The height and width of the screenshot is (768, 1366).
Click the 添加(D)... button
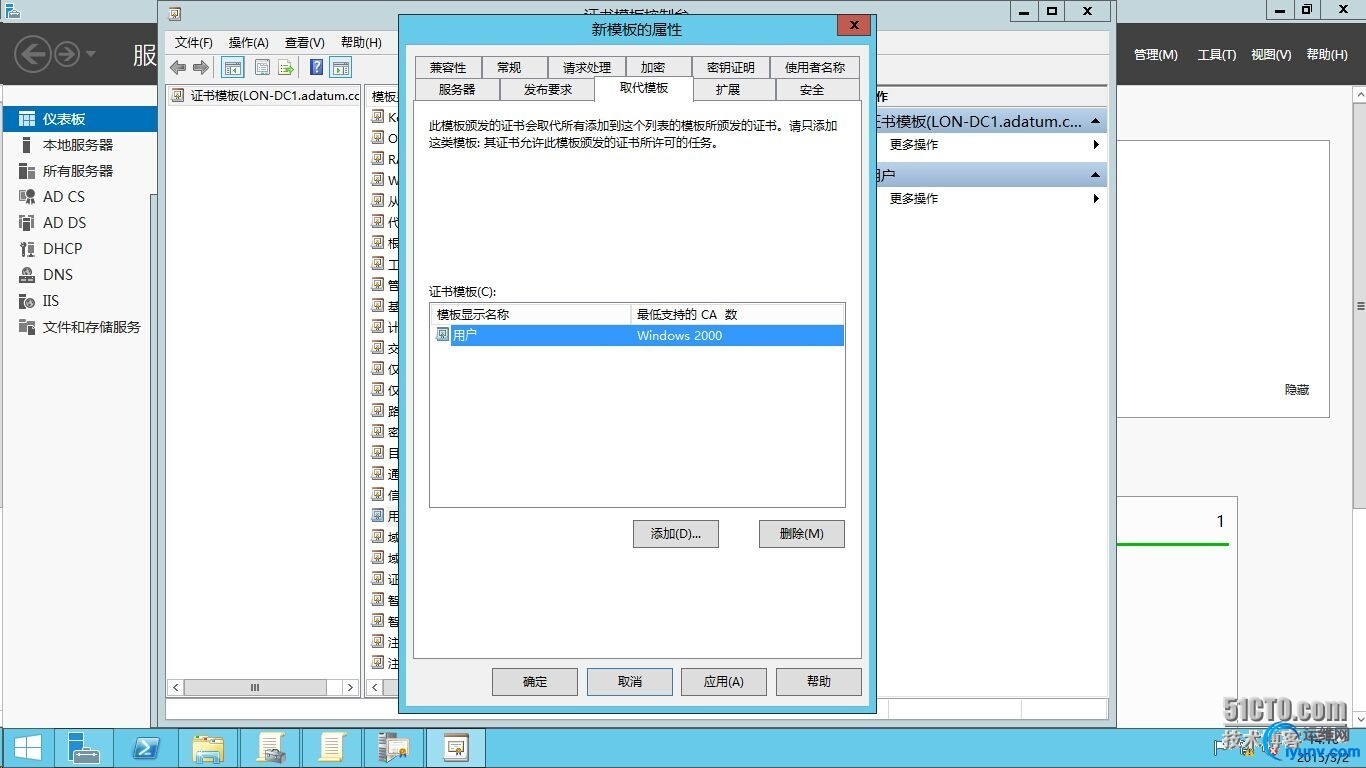[676, 534]
